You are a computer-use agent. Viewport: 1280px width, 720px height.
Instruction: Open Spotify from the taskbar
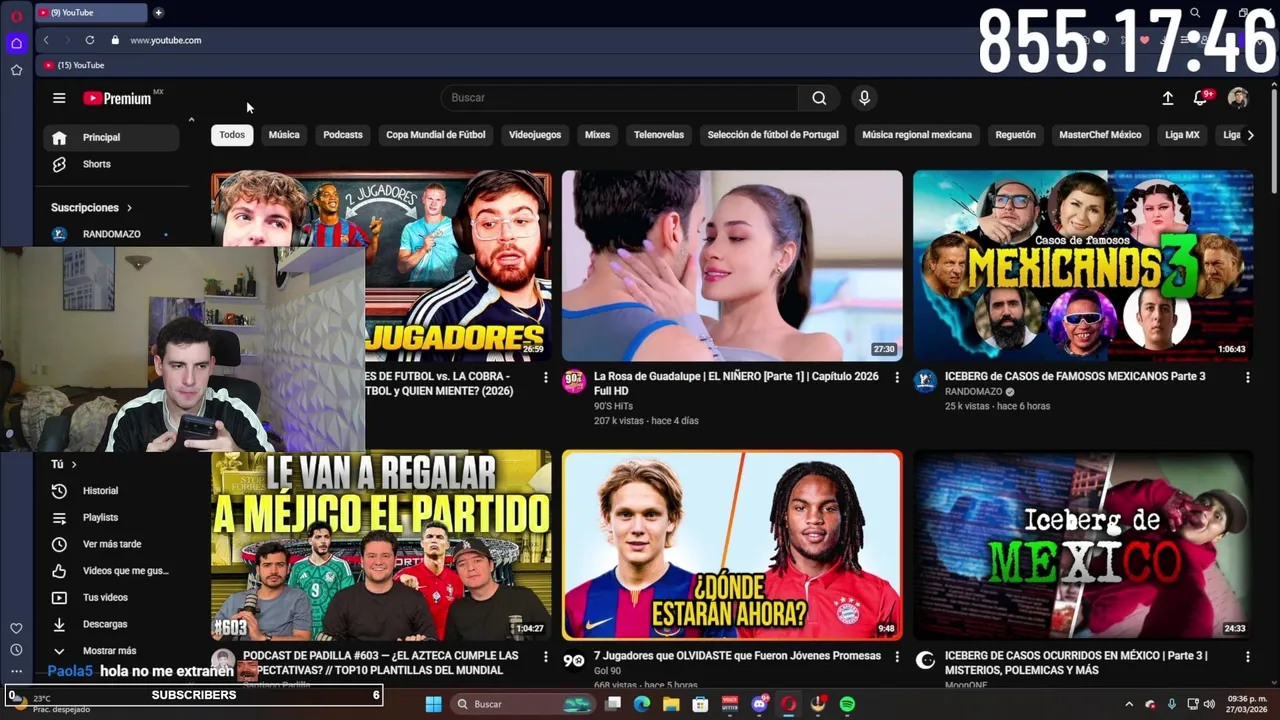click(x=847, y=704)
